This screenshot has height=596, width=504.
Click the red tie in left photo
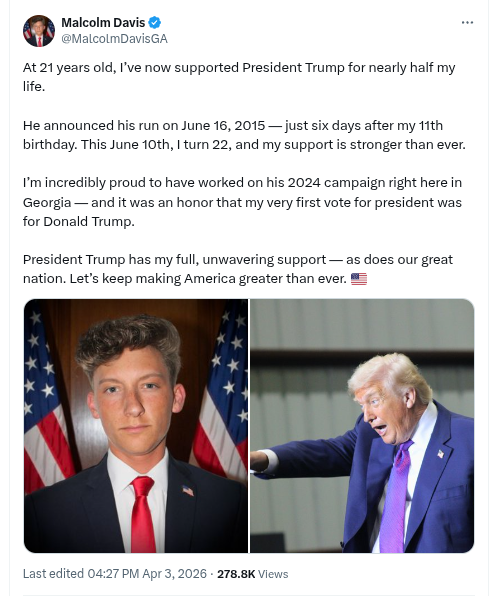point(142,514)
